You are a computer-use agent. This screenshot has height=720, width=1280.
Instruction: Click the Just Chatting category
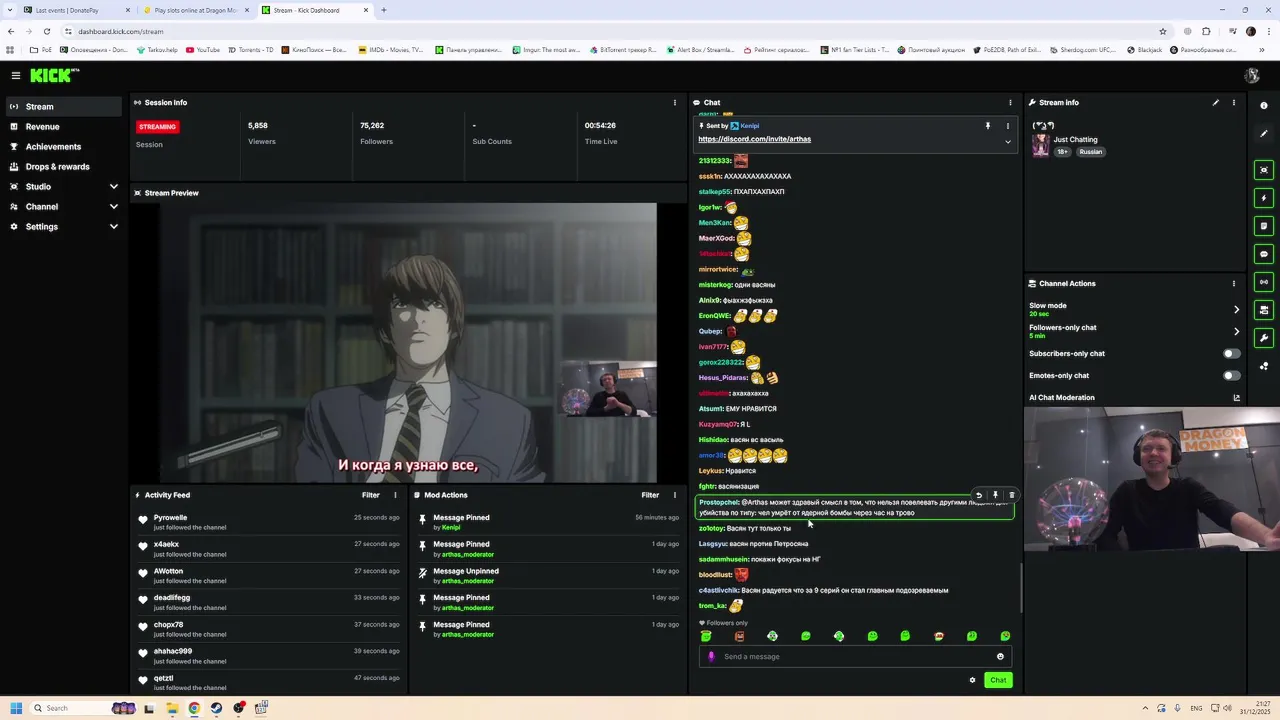click(x=1075, y=139)
